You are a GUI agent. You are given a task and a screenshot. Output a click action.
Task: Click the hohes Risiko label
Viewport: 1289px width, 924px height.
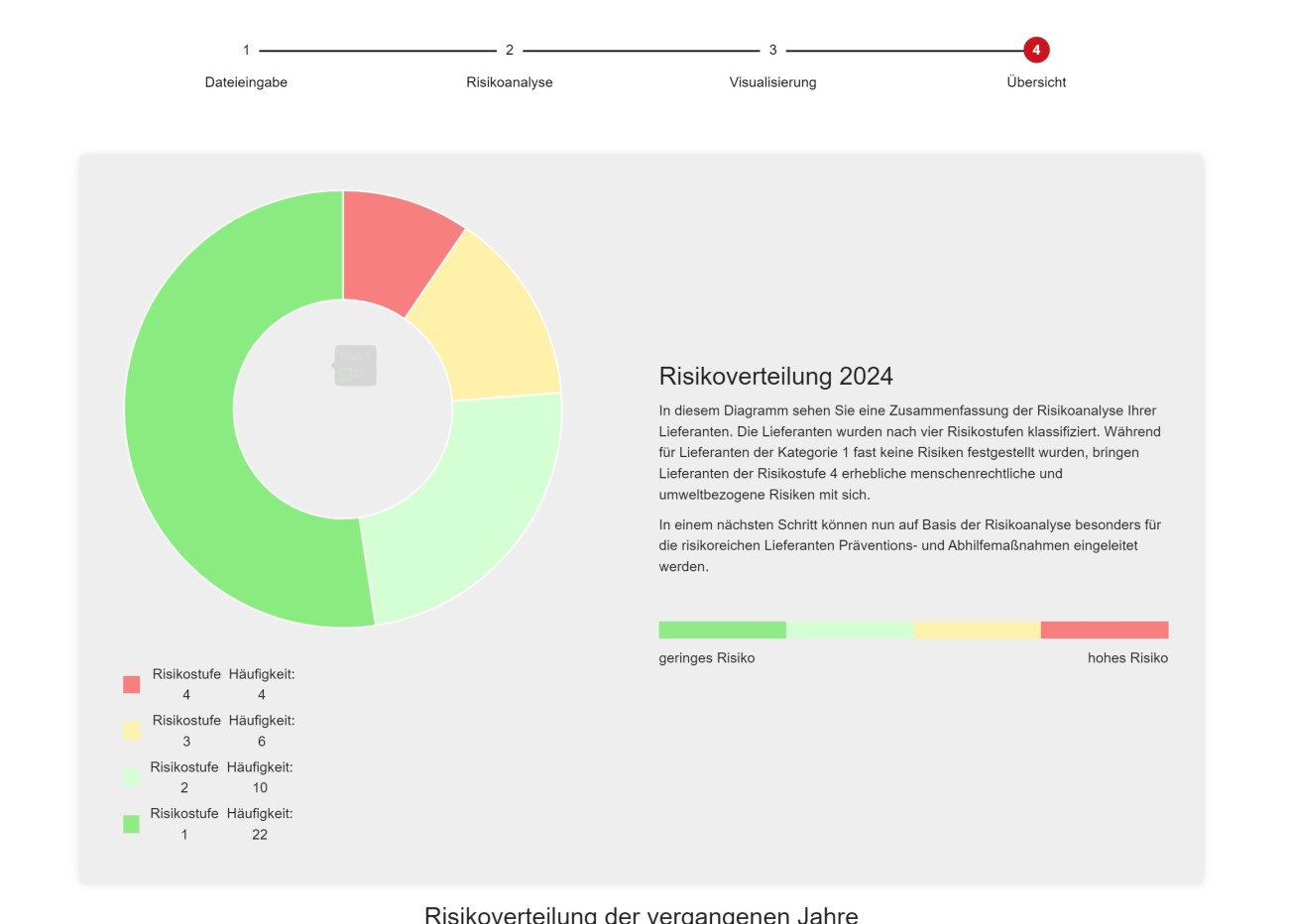click(1127, 658)
